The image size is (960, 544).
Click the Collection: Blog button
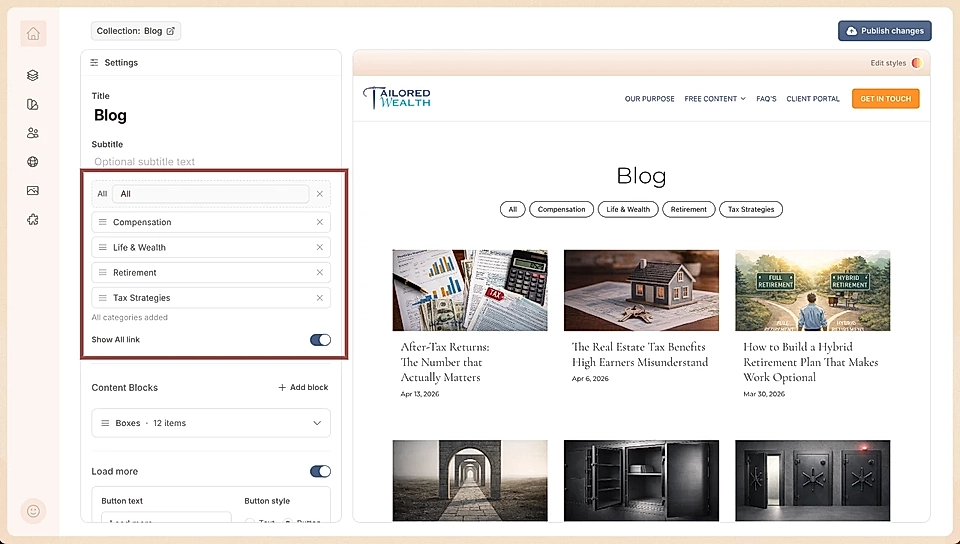tap(136, 31)
